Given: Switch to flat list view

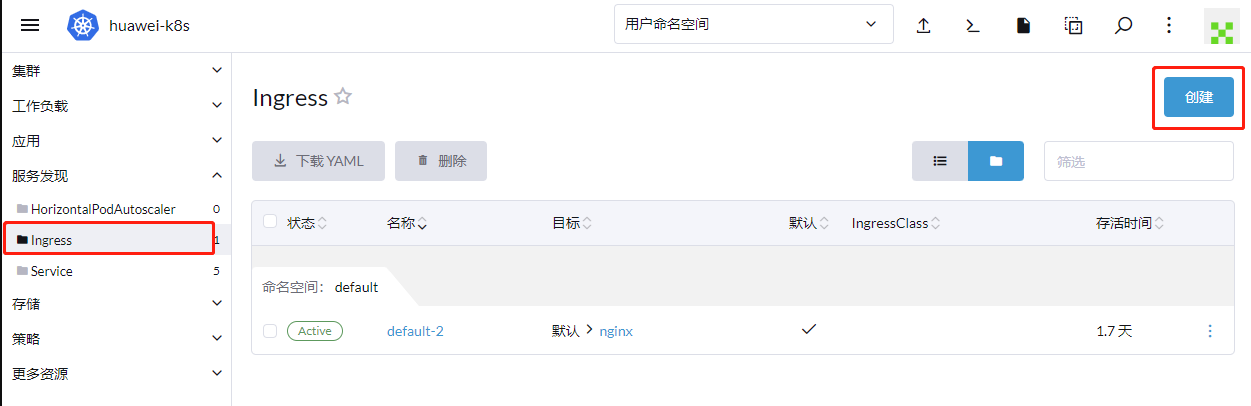Looking at the screenshot, I should (x=940, y=161).
